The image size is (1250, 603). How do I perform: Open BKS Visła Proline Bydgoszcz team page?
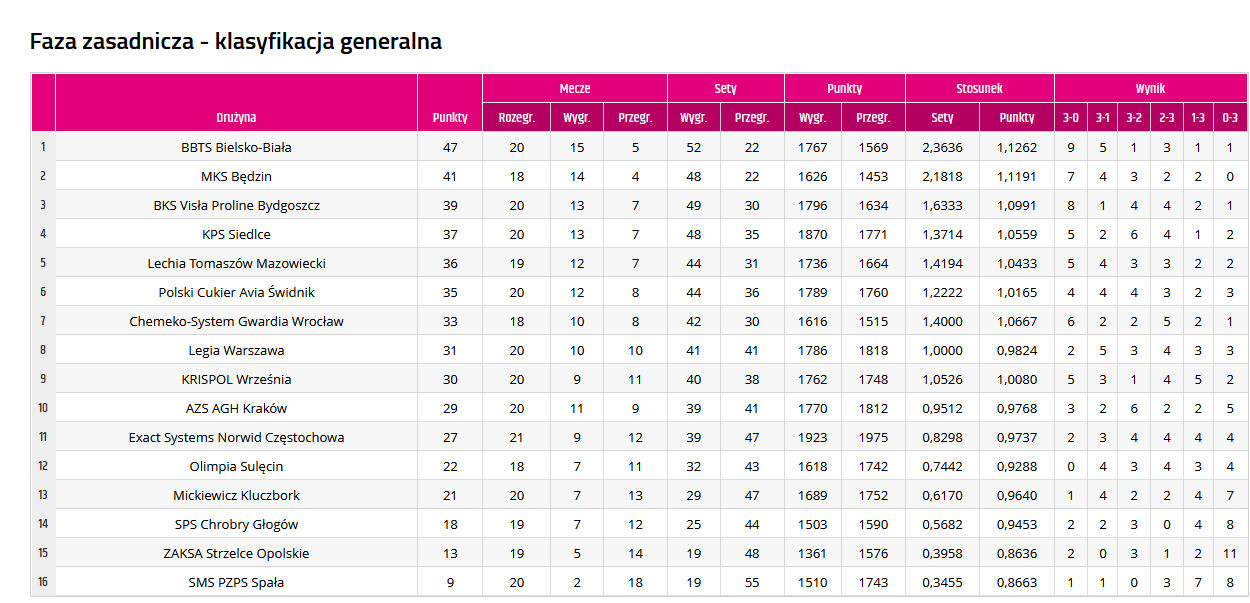point(236,205)
